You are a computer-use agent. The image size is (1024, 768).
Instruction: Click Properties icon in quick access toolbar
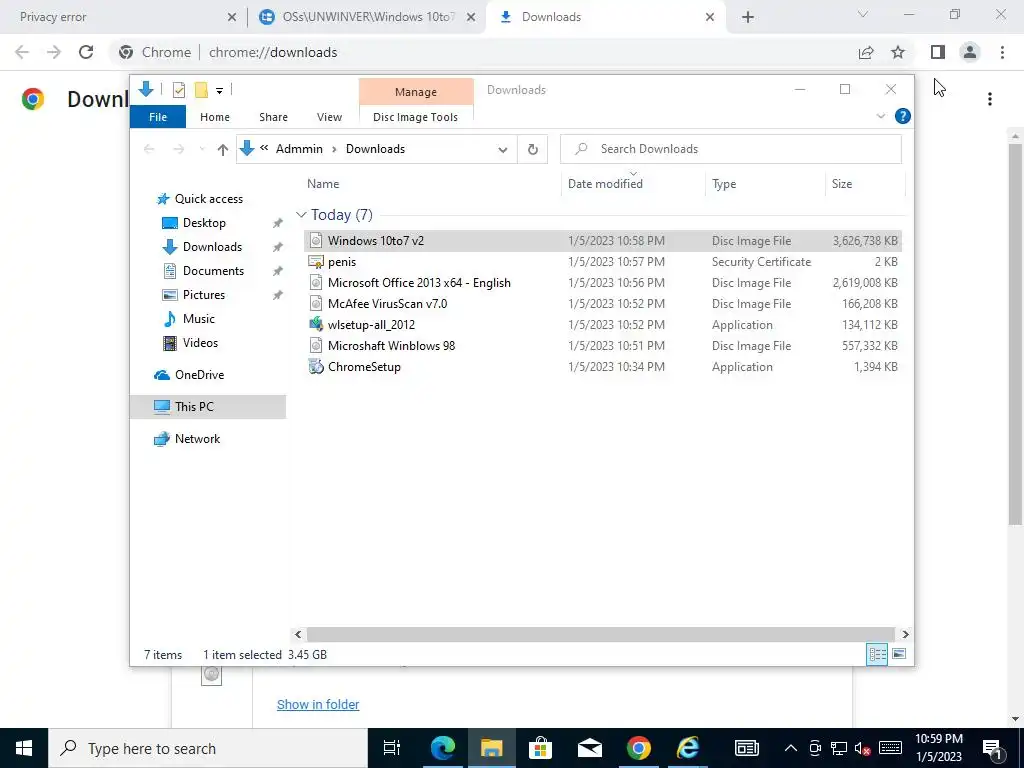179,90
